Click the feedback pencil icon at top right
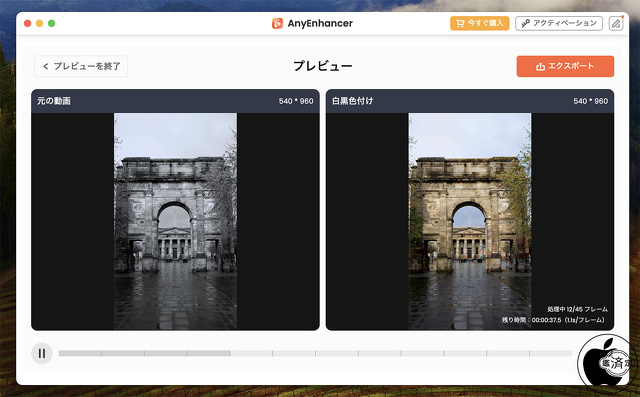The image size is (640, 397). [x=616, y=23]
